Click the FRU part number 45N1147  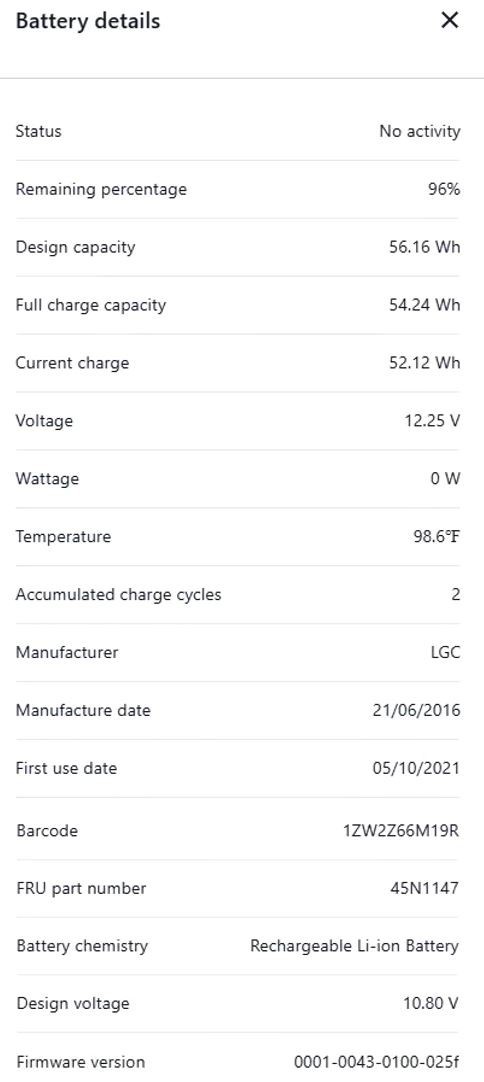[x=425, y=889]
